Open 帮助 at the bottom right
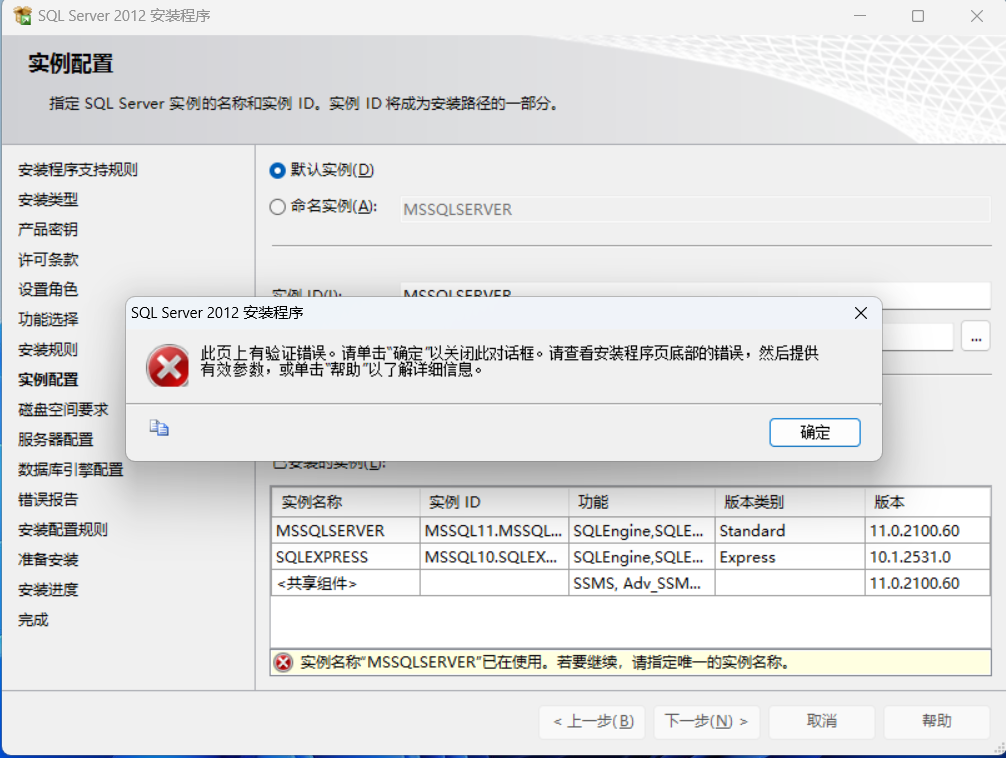The image size is (1006, 758). (x=937, y=721)
